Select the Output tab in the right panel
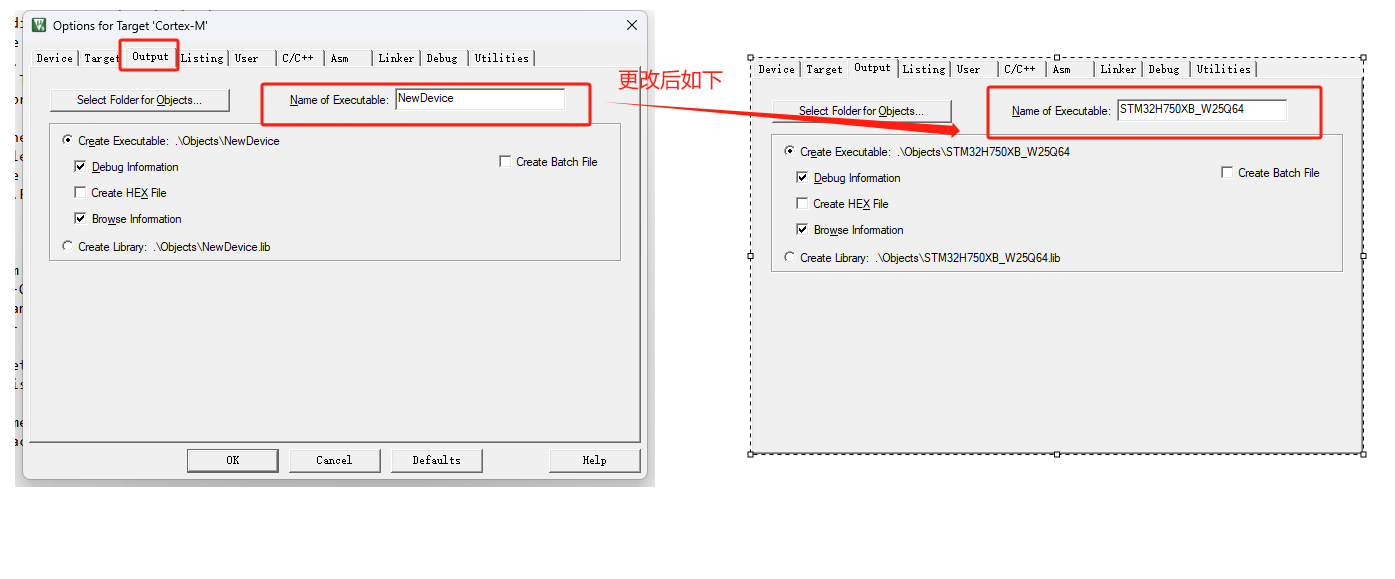 pos(872,67)
